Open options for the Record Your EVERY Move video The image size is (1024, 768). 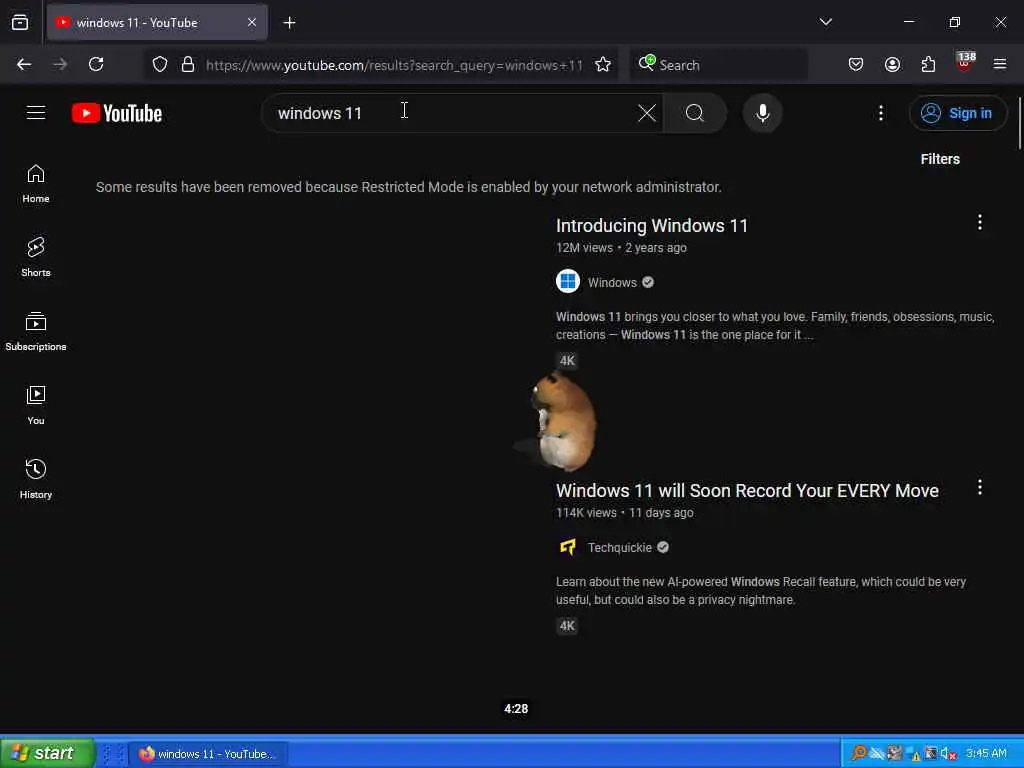pos(979,487)
